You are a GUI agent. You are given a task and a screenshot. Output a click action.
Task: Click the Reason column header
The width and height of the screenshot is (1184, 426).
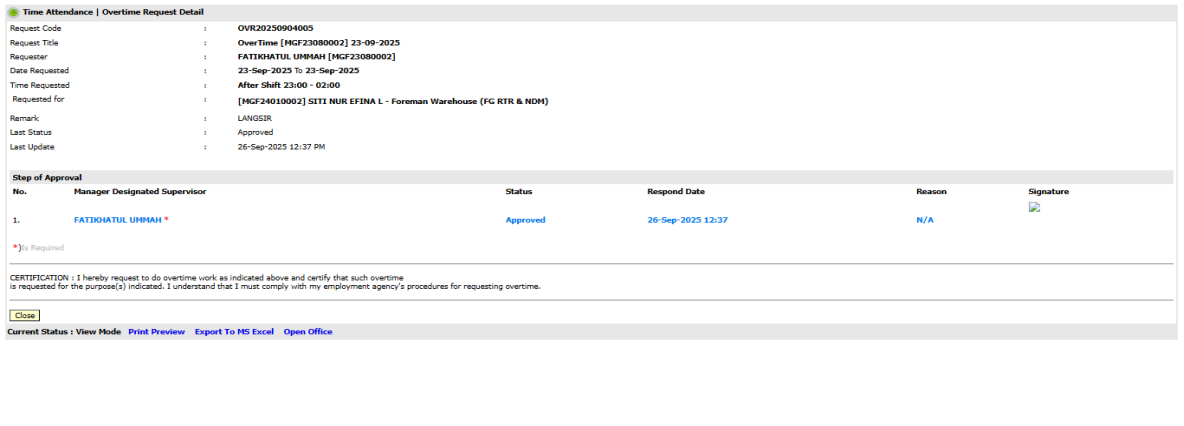coord(931,191)
